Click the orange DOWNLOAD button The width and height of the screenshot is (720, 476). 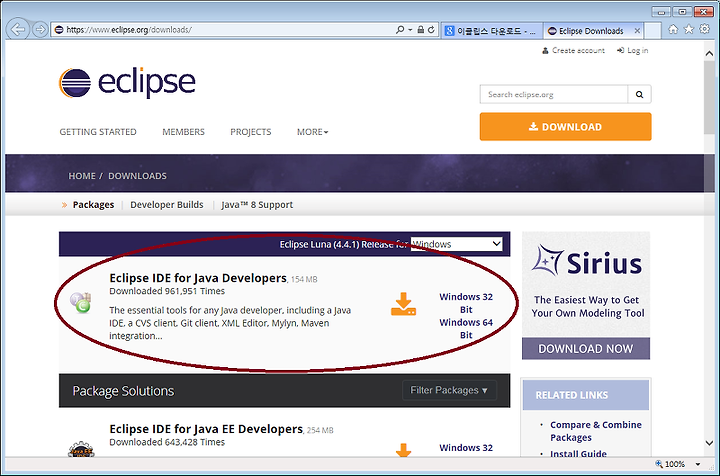click(565, 127)
